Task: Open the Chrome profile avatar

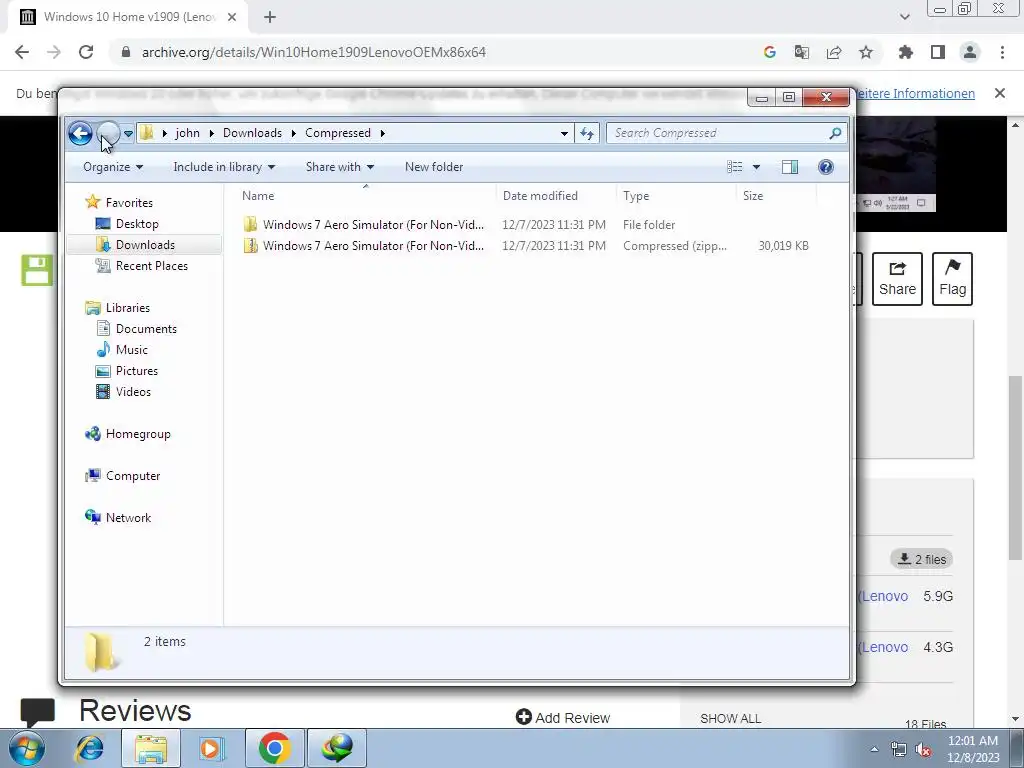Action: point(970,52)
